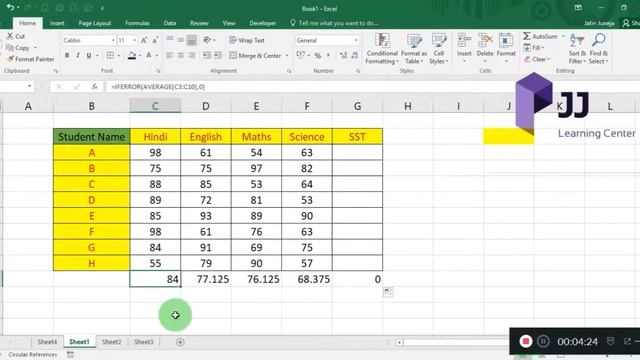Toggle Underline formatting
The image size is (640, 360).
pos(89,55)
